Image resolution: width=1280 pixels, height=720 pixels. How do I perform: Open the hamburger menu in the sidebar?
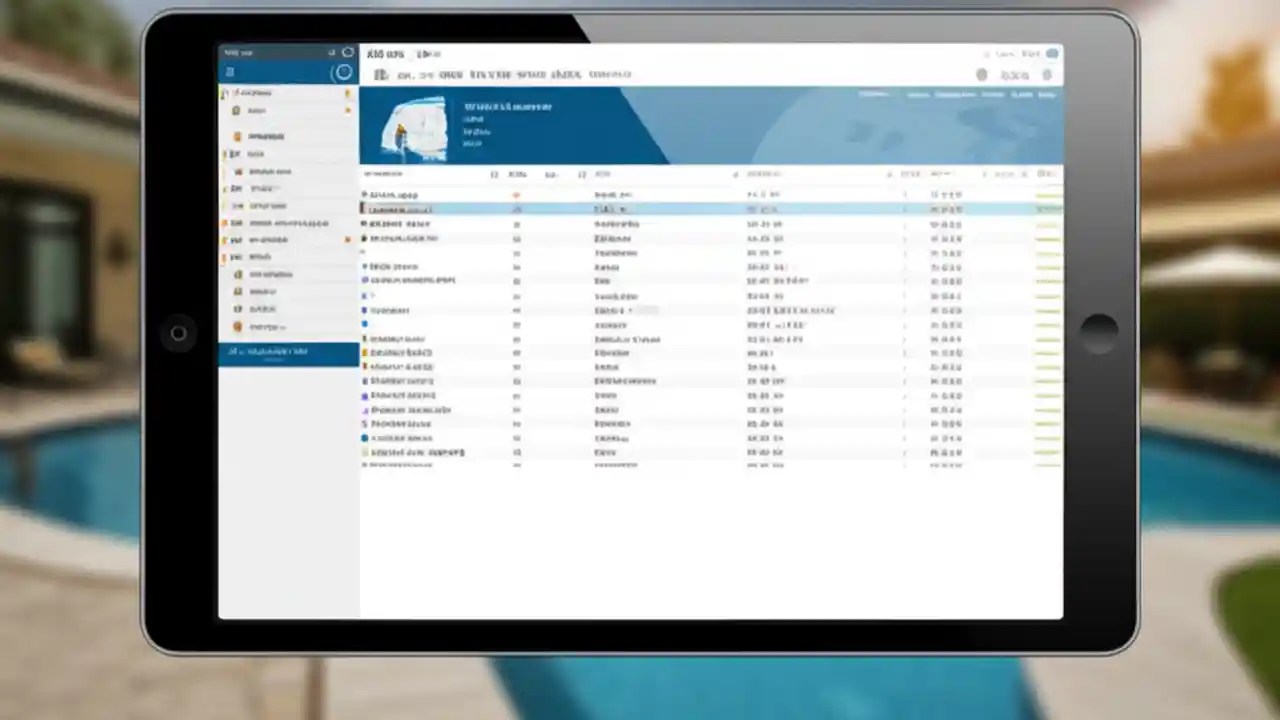pyautogui.click(x=230, y=72)
